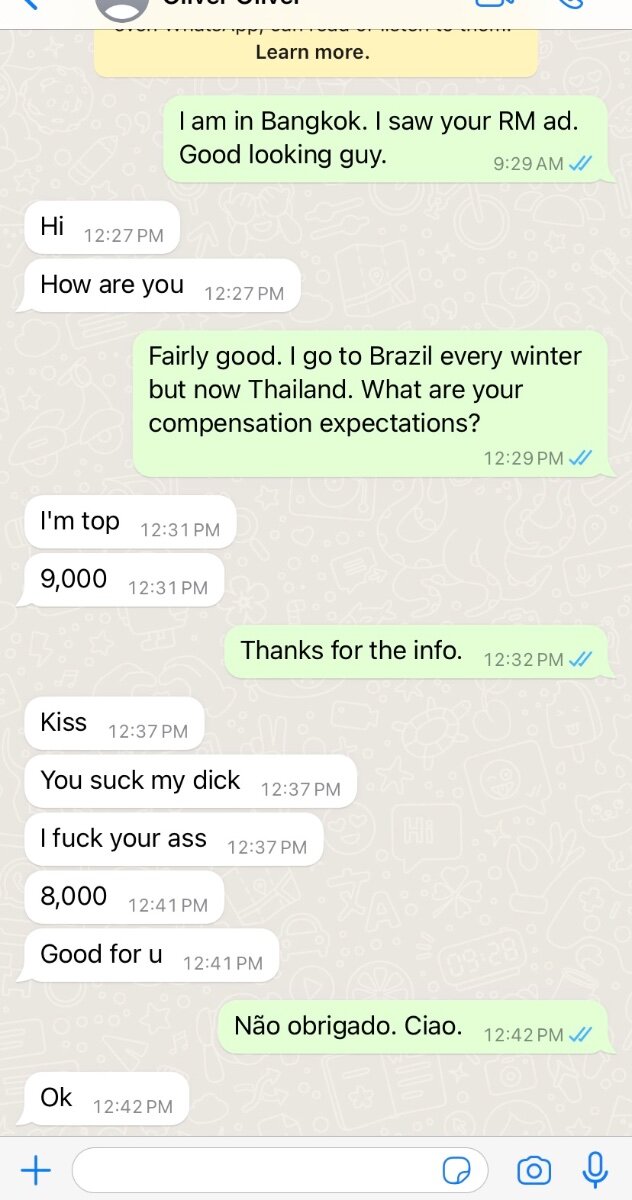
Task: Tap the back arrow
Action: click(x=30, y=4)
